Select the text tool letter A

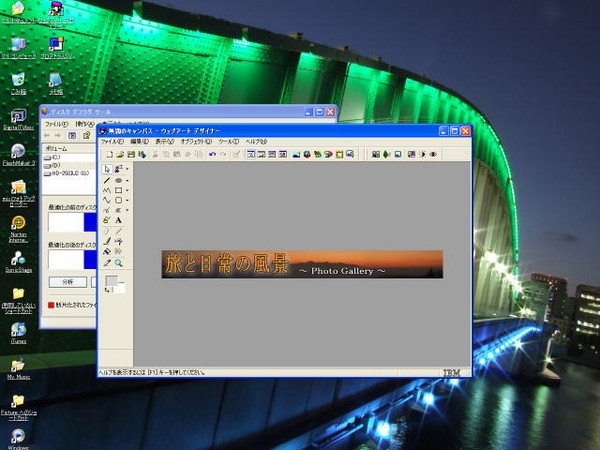coord(119,220)
